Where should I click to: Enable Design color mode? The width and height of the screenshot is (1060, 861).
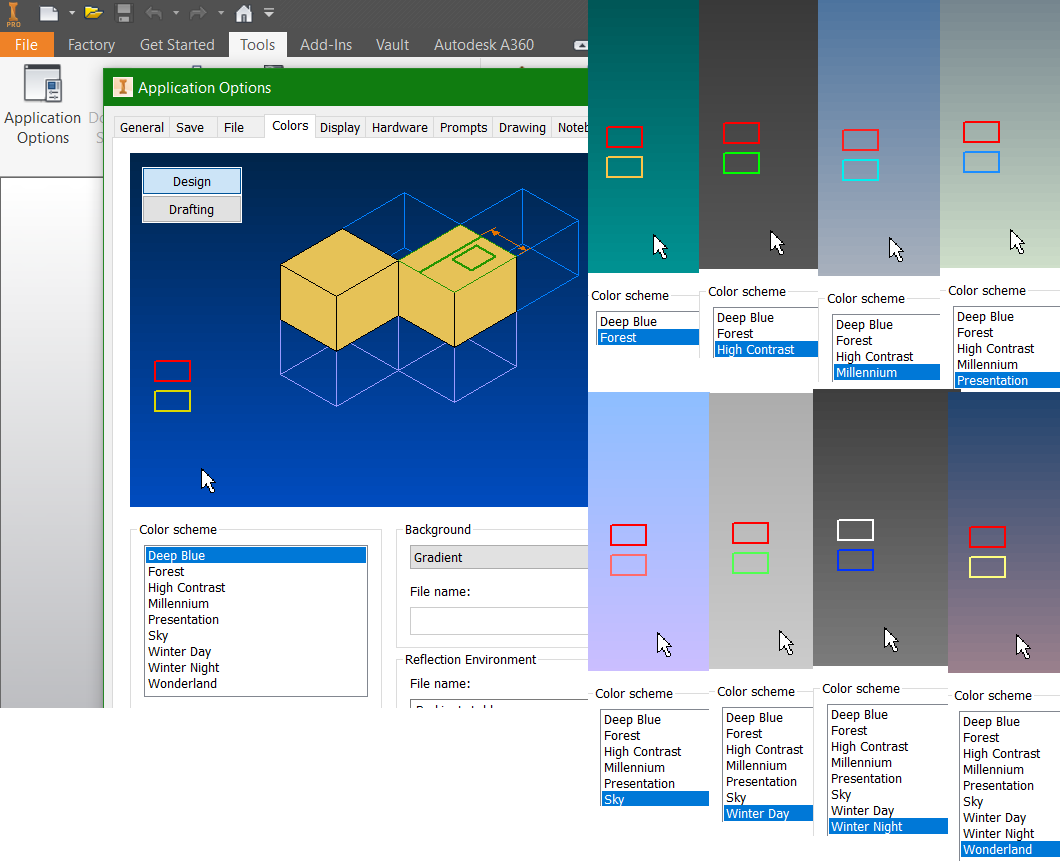tap(191, 181)
